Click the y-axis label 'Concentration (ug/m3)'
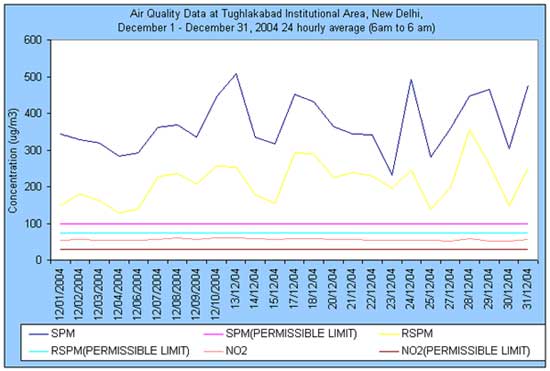 (13, 160)
